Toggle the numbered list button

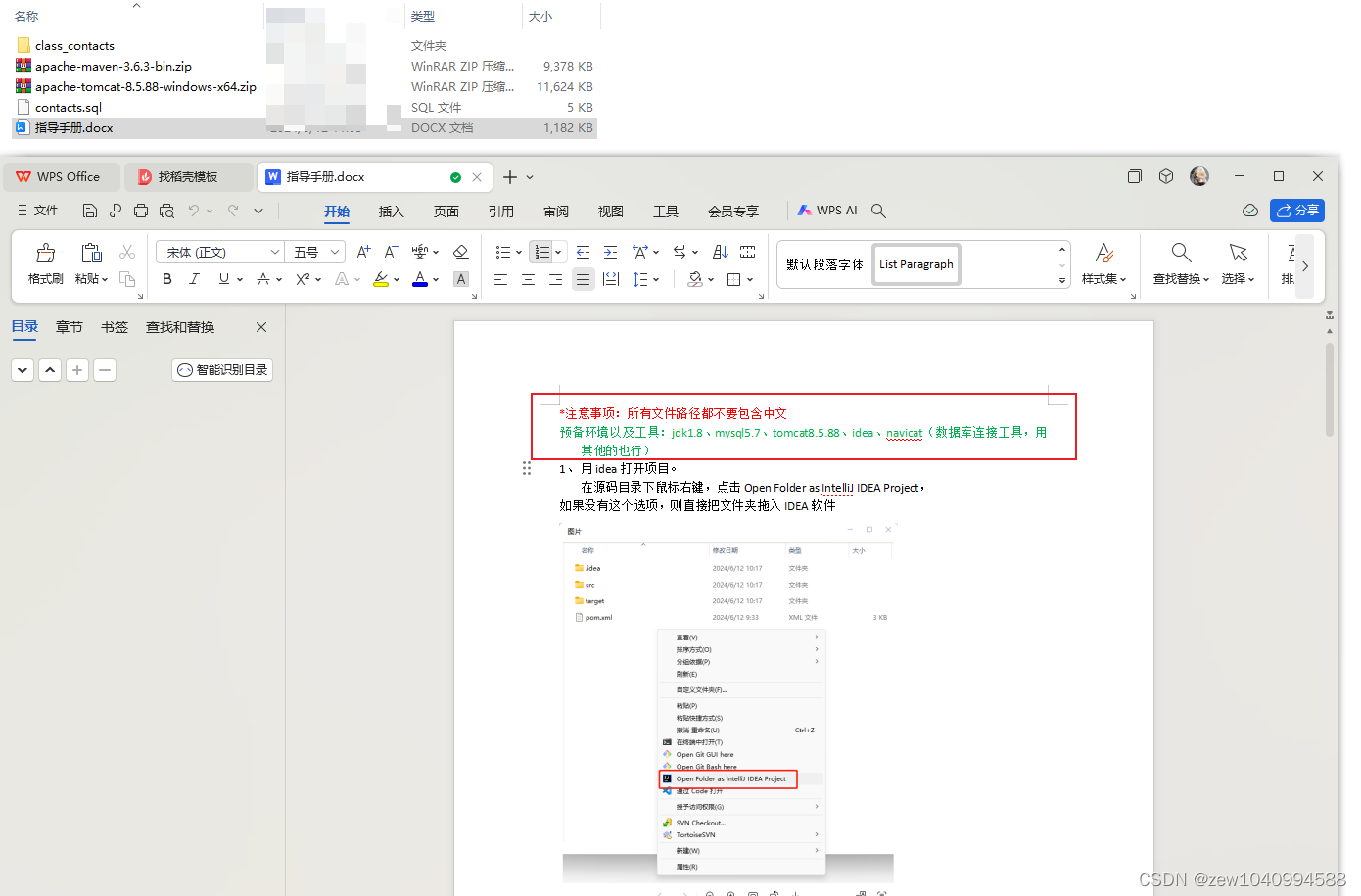click(x=541, y=253)
